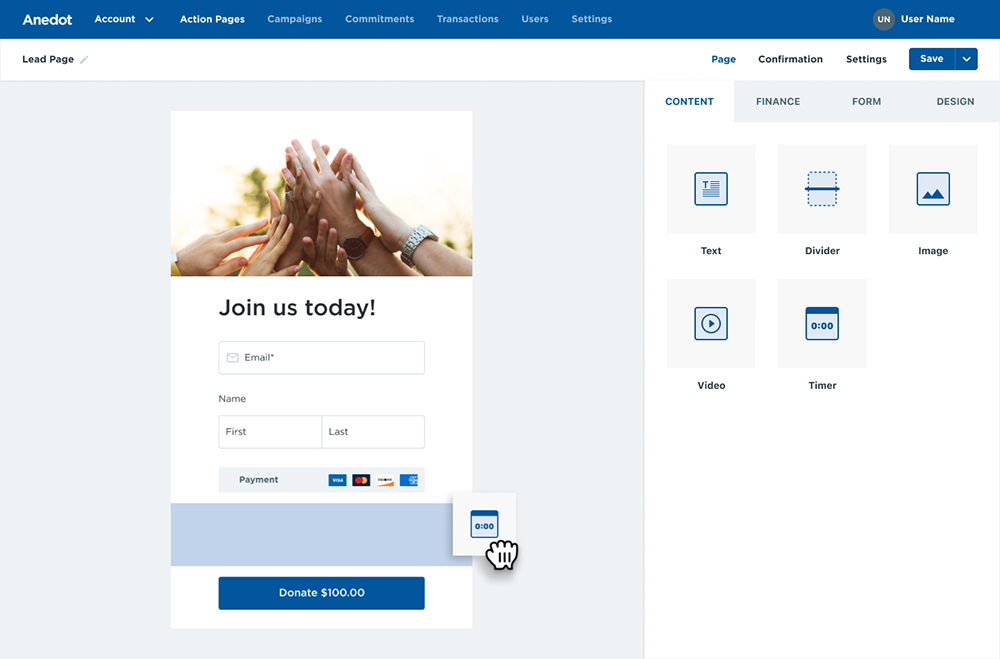Image resolution: width=1000 pixels, height=659 pixels.
Task: Click the hands header image
Action: [x=321, y=194]
